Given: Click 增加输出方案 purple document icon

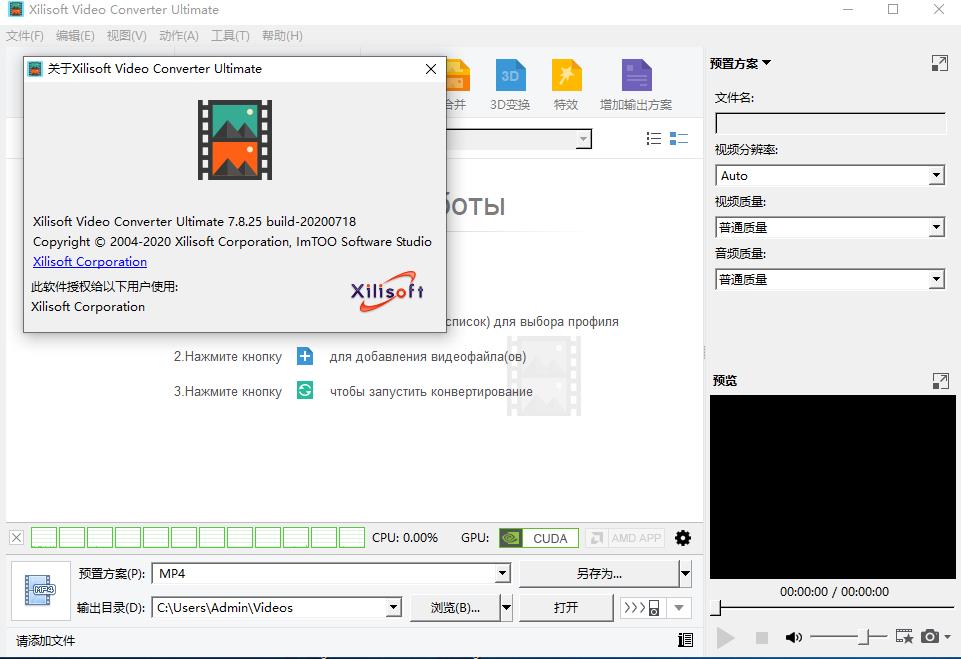Looking at the screenshot, I should point(636,75).
